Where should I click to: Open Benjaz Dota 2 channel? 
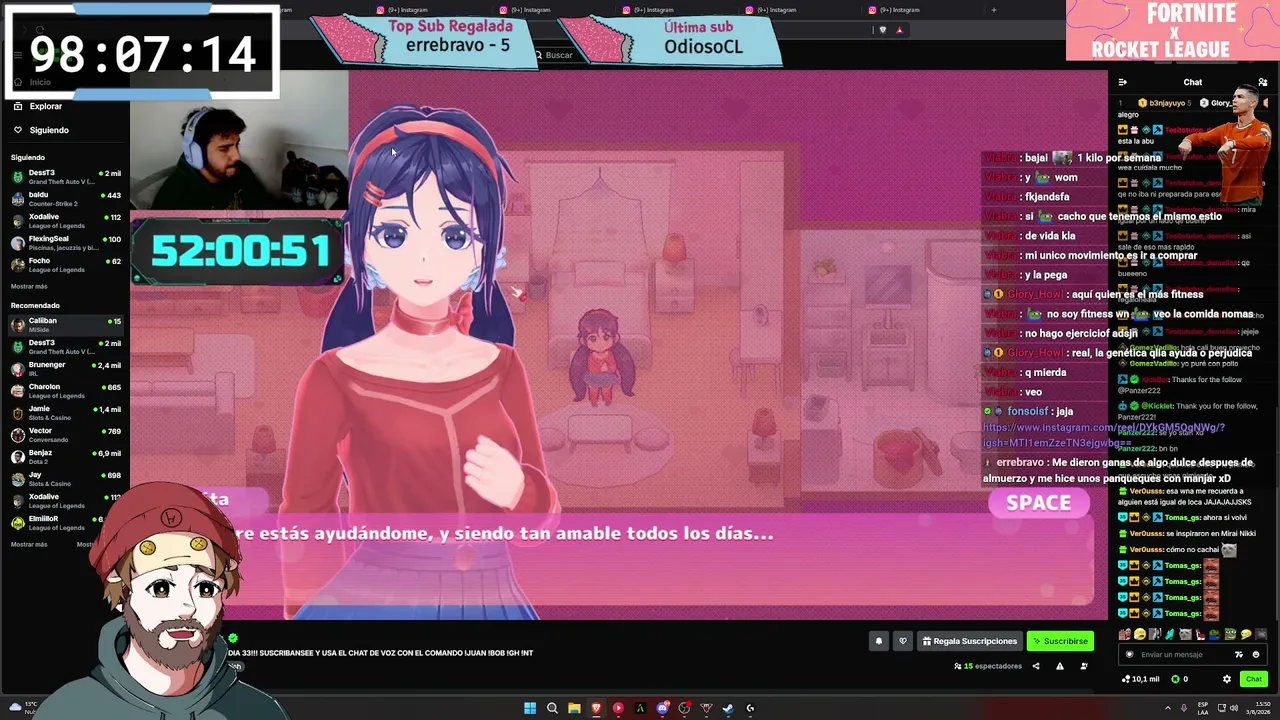point(65,457)
